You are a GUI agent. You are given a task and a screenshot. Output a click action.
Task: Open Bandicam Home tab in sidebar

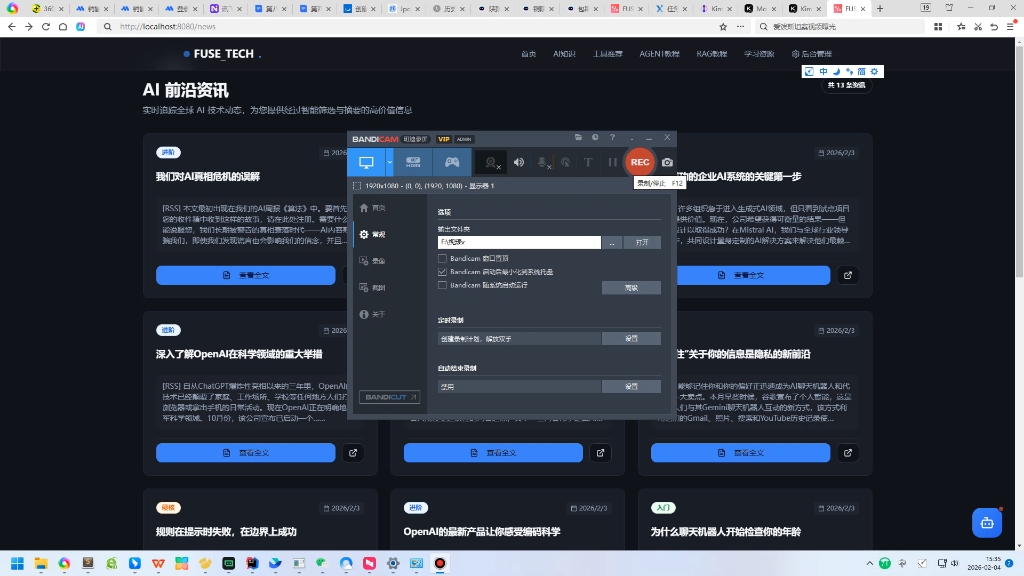(x=373, y=208)
